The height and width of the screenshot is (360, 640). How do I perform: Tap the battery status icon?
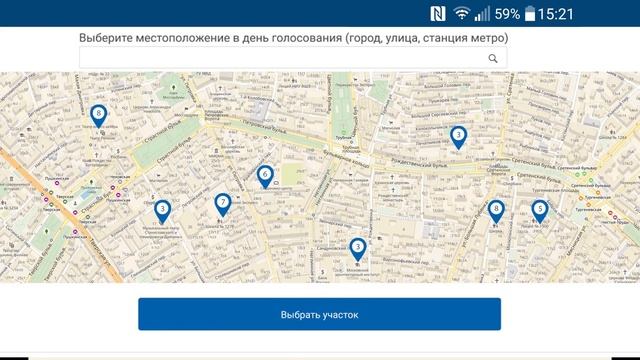point(529,14)
